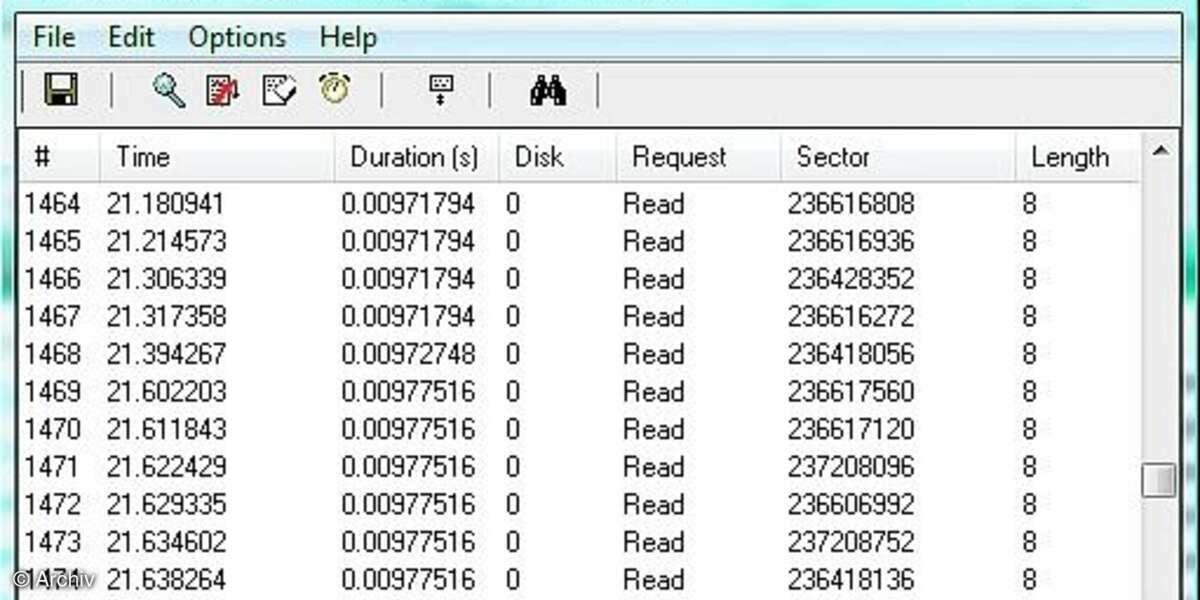Click the Length column header
1200x600 pixels.
[x=1071, y=157]
